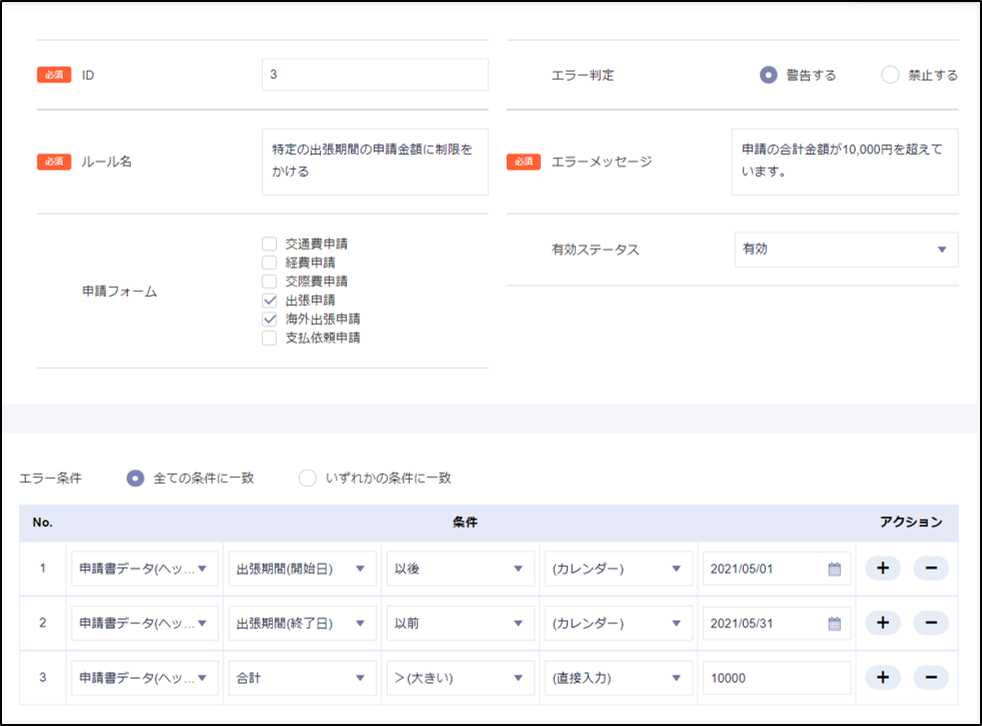Enable the 支払依頼申請 checkbox
Screen dimensions: 982x726
pos(269,338)
